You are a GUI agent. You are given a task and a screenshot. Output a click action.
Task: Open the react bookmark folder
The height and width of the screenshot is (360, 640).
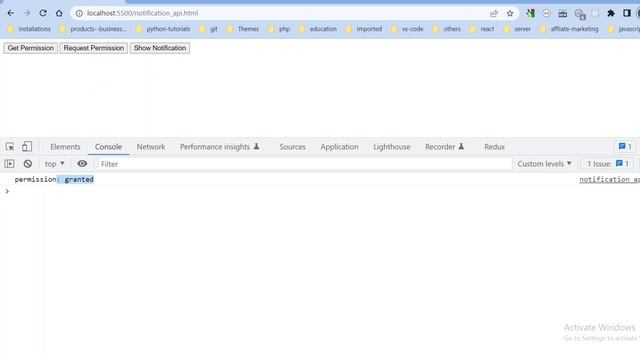tap(482, 29)
